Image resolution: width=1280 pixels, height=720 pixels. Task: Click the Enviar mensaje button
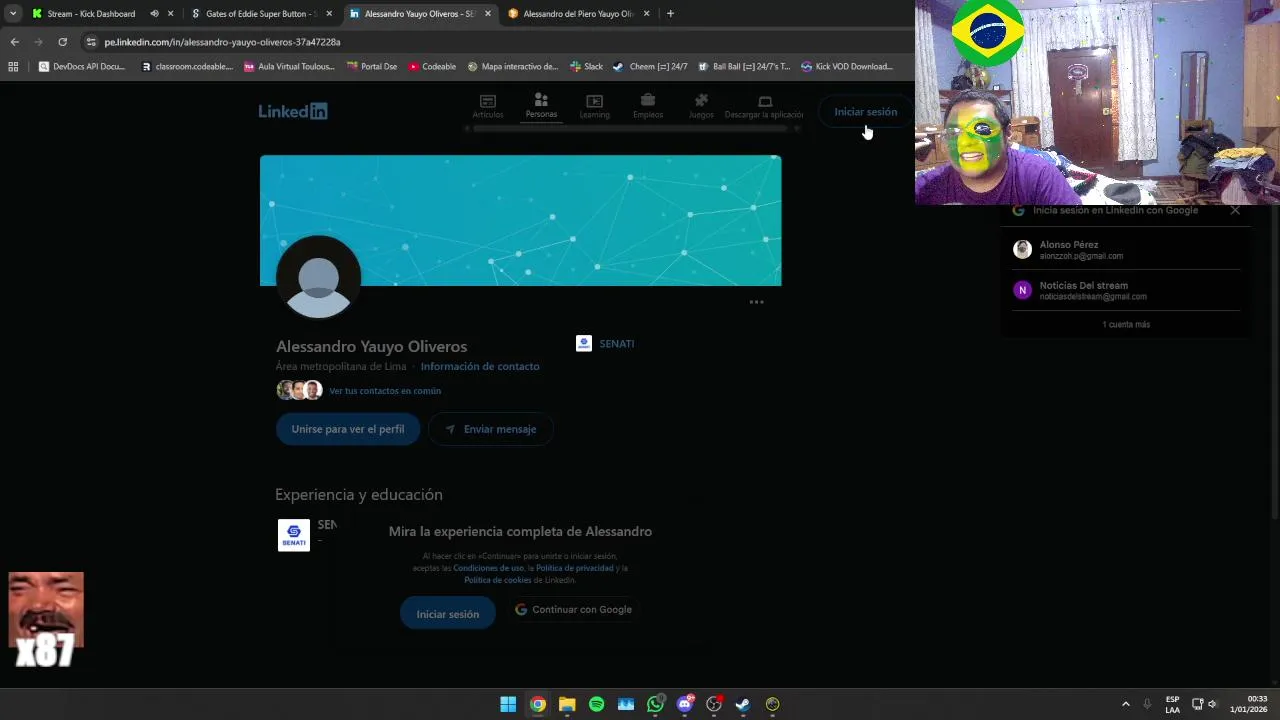click(490, 429)
